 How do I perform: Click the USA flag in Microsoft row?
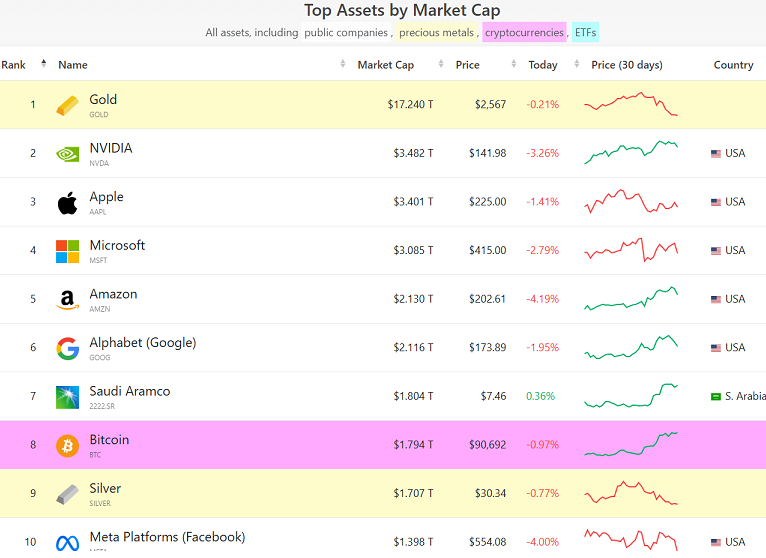(716, 251)
